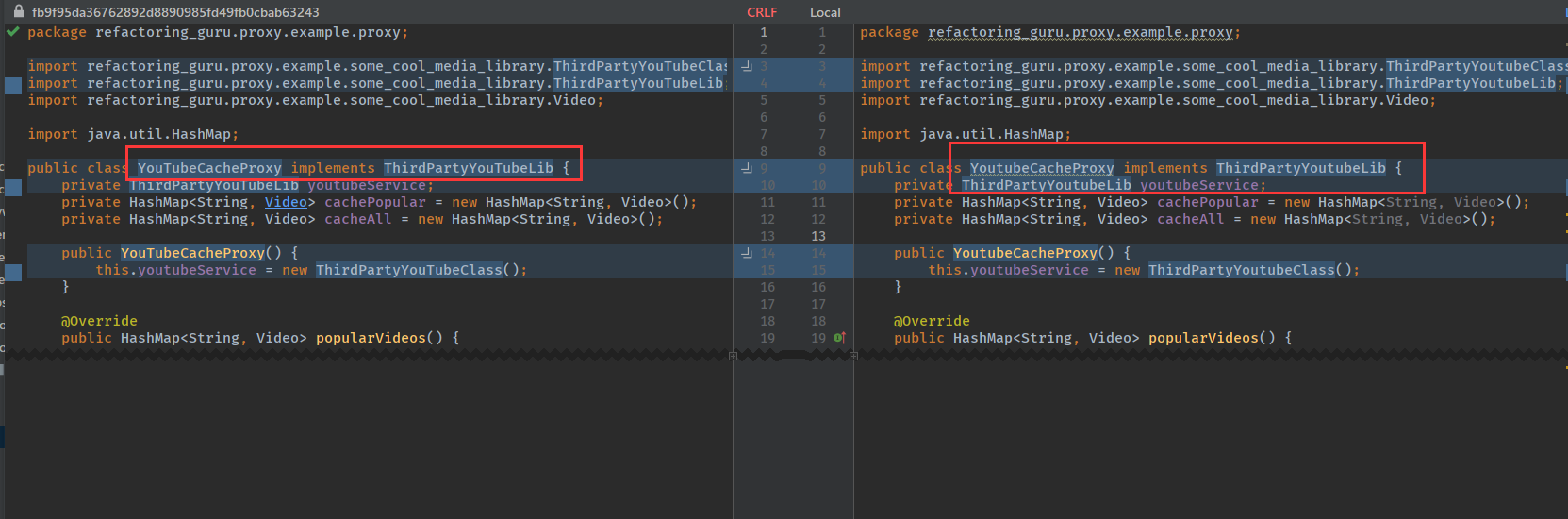
Task: Click the underlined Video type in left pane
Action: tap(286, 202)
